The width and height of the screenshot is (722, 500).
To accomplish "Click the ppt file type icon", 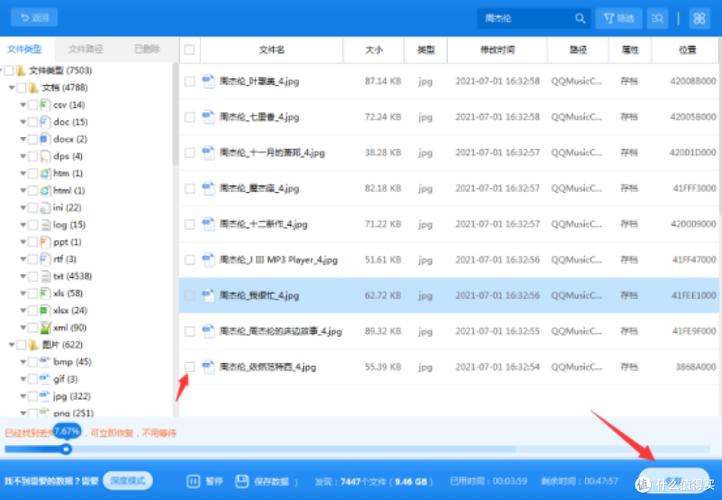I will pos(45,242).
